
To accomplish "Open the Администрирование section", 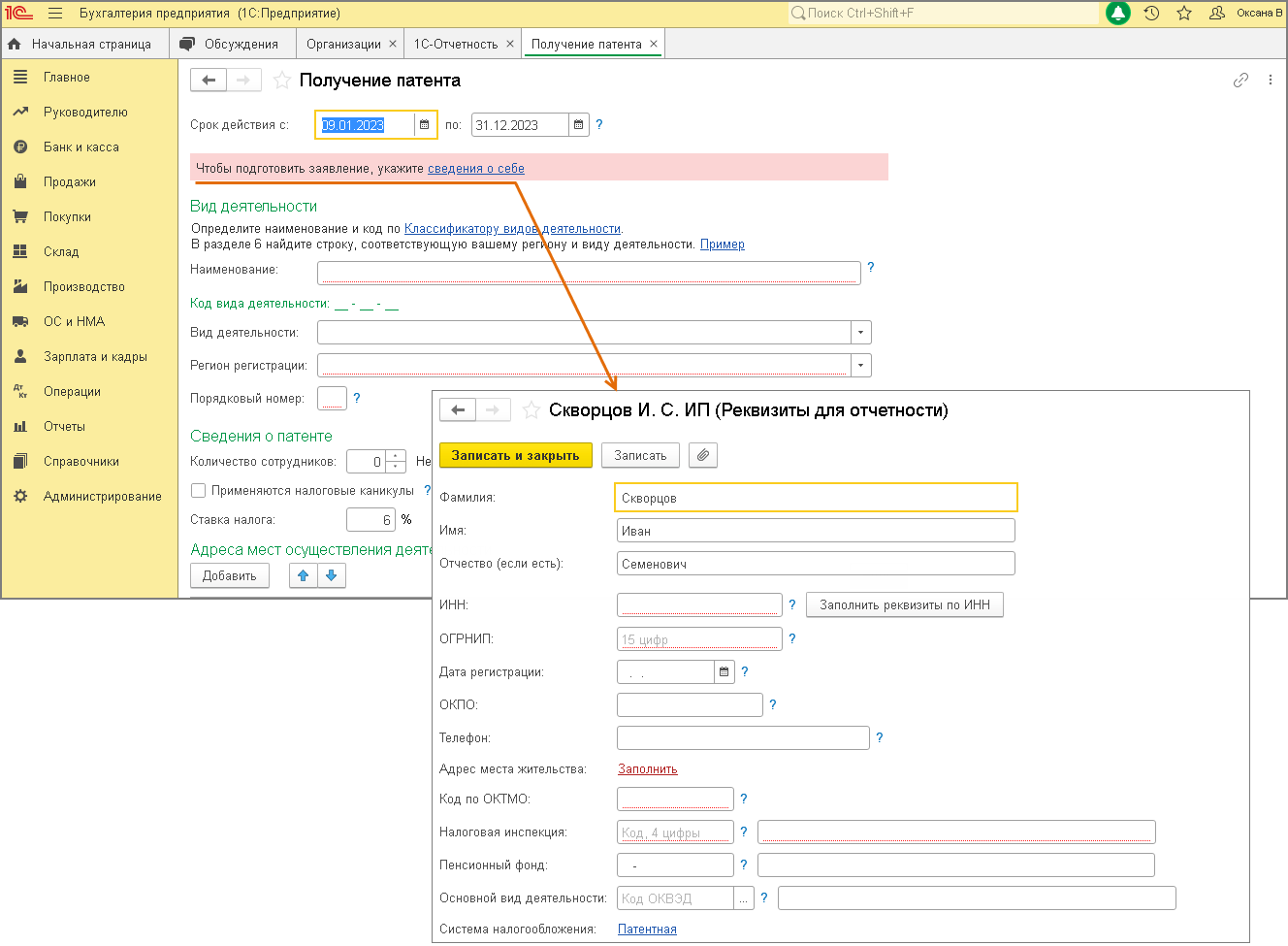I will (x=102, y=496).
